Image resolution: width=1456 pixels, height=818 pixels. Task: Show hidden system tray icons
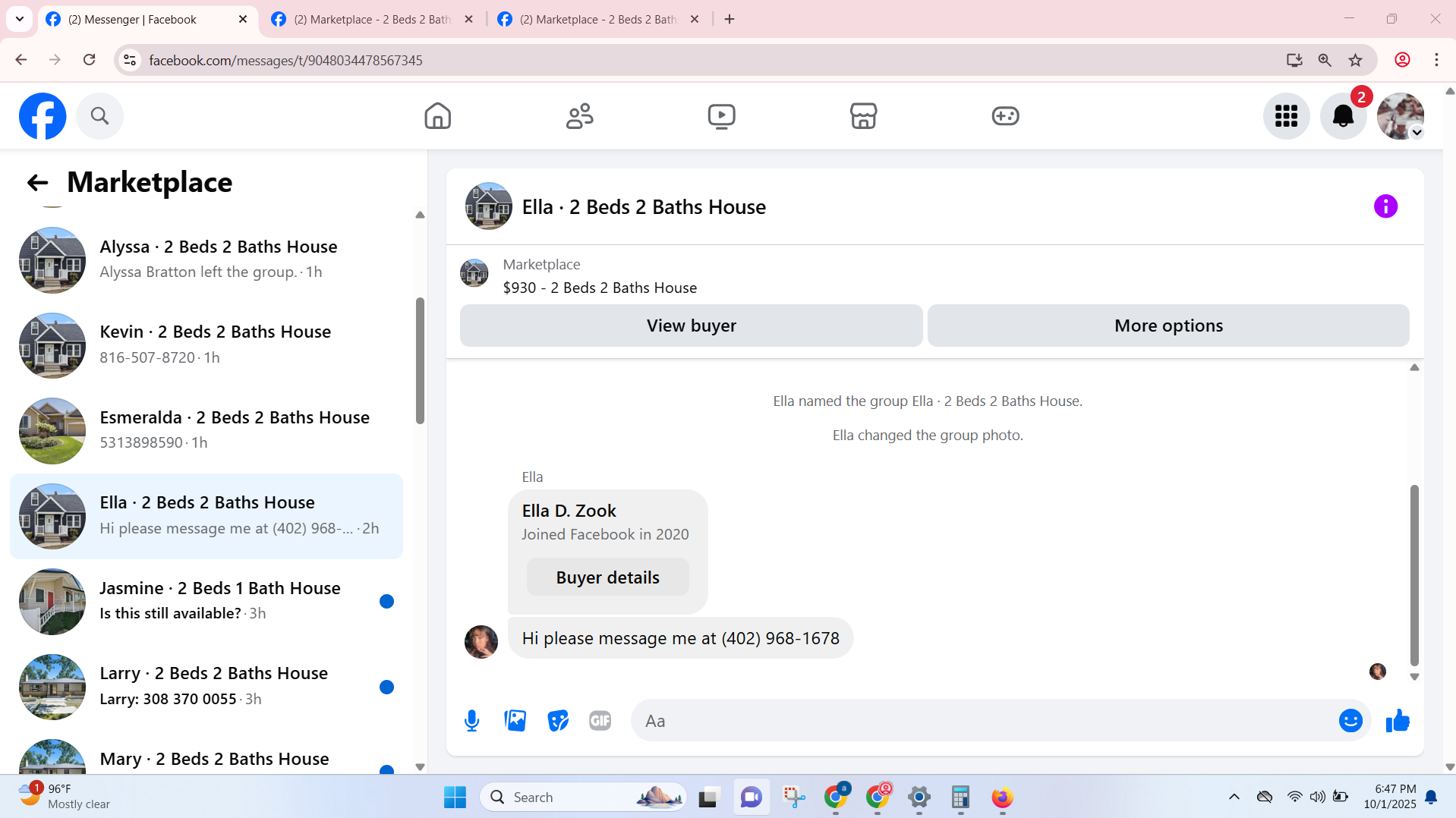tap(1234, 797)
